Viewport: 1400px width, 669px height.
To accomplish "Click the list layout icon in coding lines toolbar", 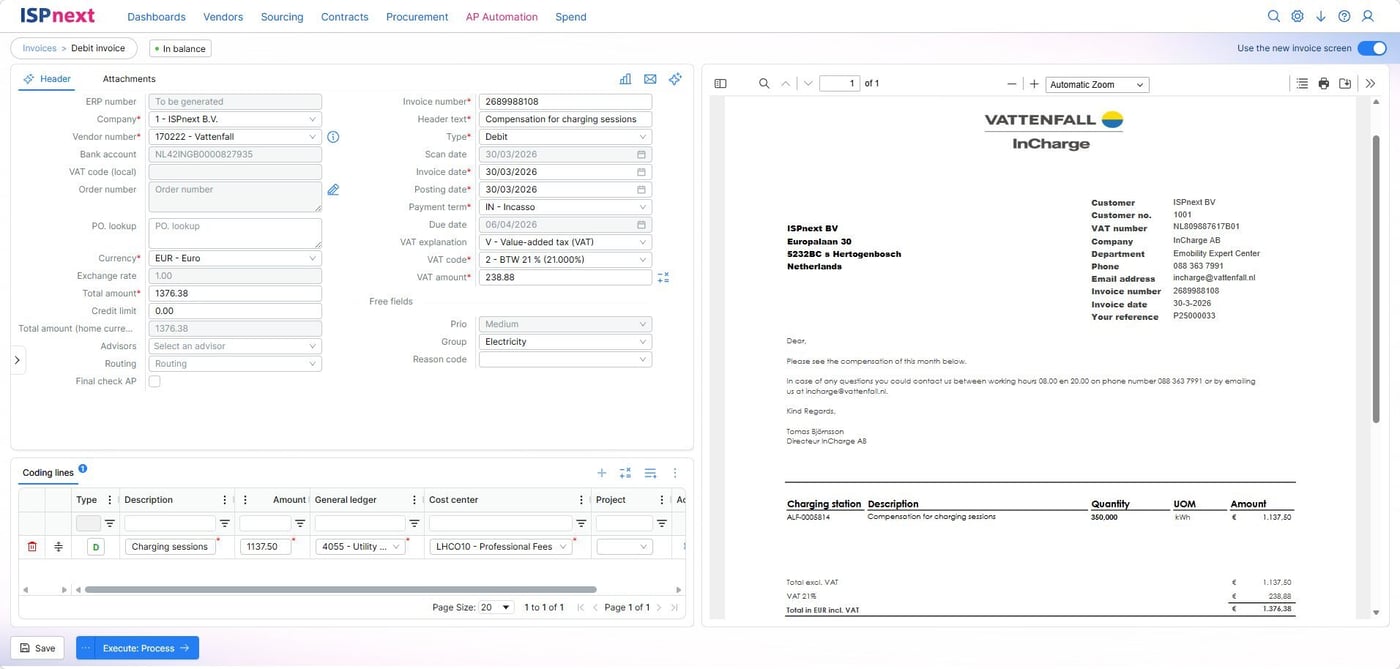I will tap(650, 473).
